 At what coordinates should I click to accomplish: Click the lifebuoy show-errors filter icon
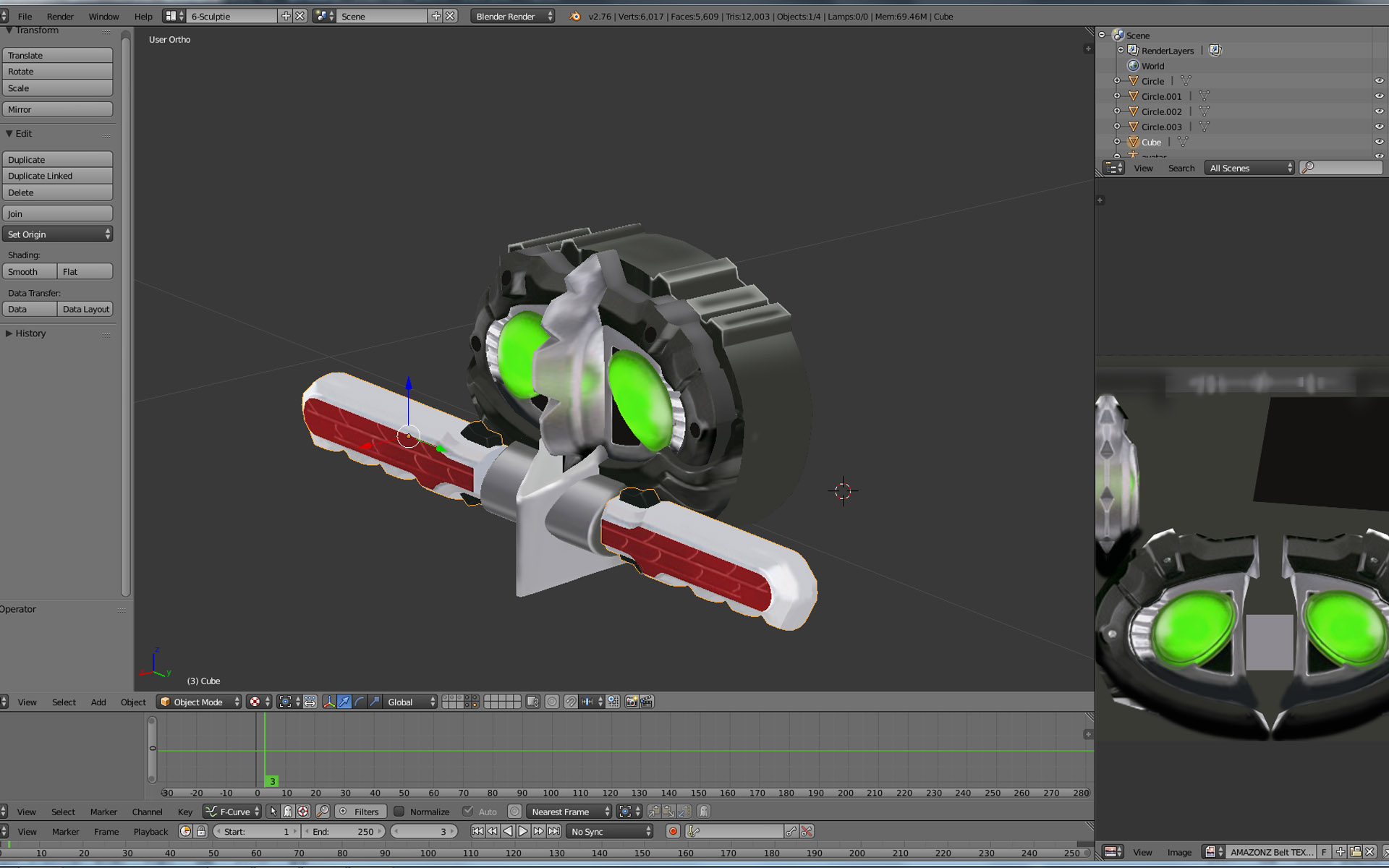point(303,812)
